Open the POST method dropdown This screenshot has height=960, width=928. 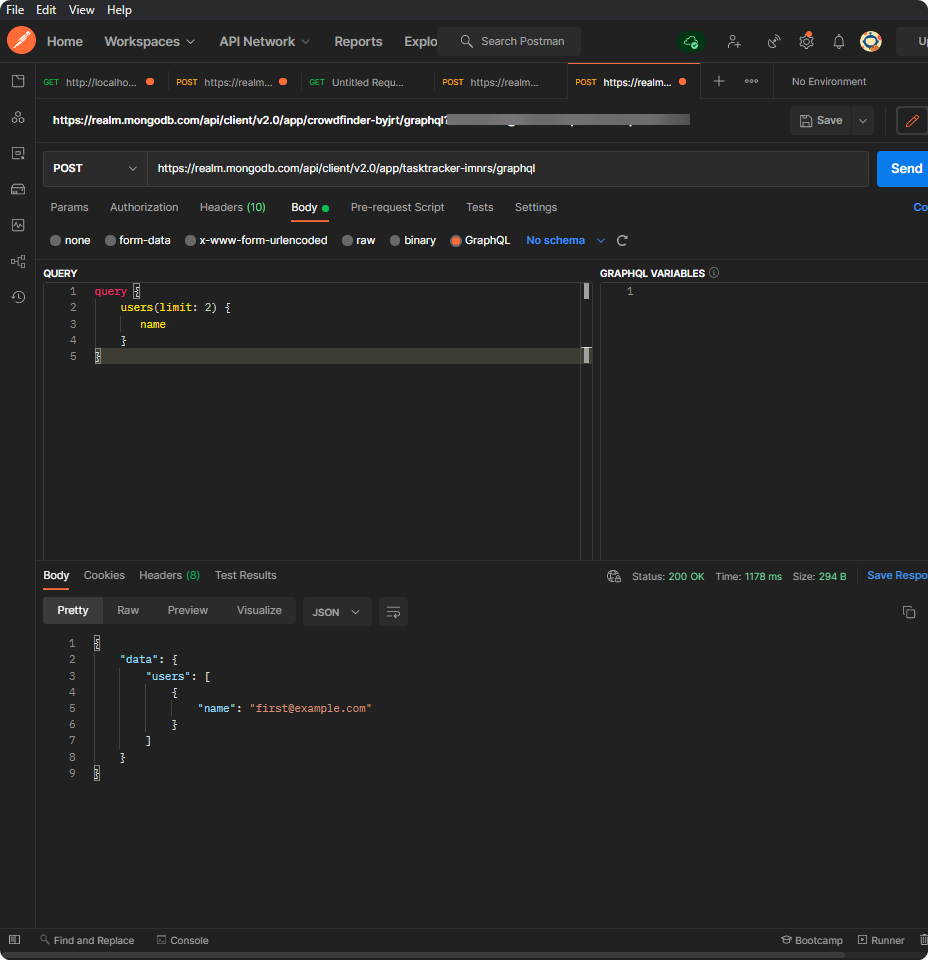(x=95, y=169)
